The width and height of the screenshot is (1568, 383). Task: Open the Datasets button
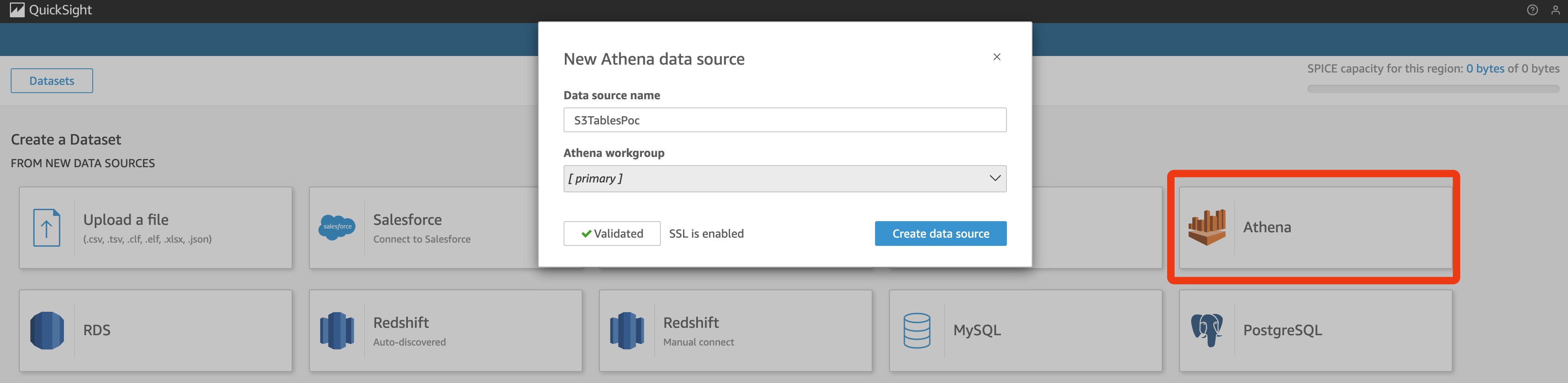(x=52, y=81)
